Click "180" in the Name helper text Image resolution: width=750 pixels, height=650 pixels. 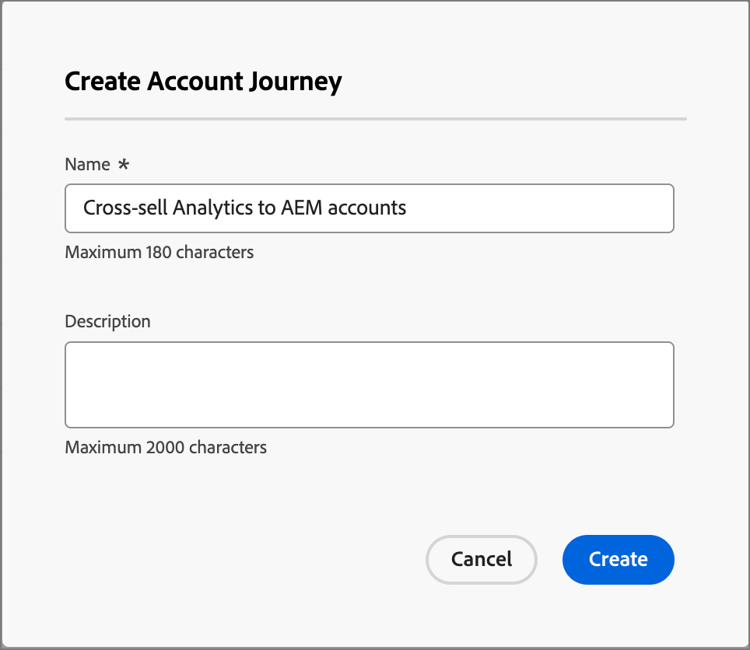[158, 252]
